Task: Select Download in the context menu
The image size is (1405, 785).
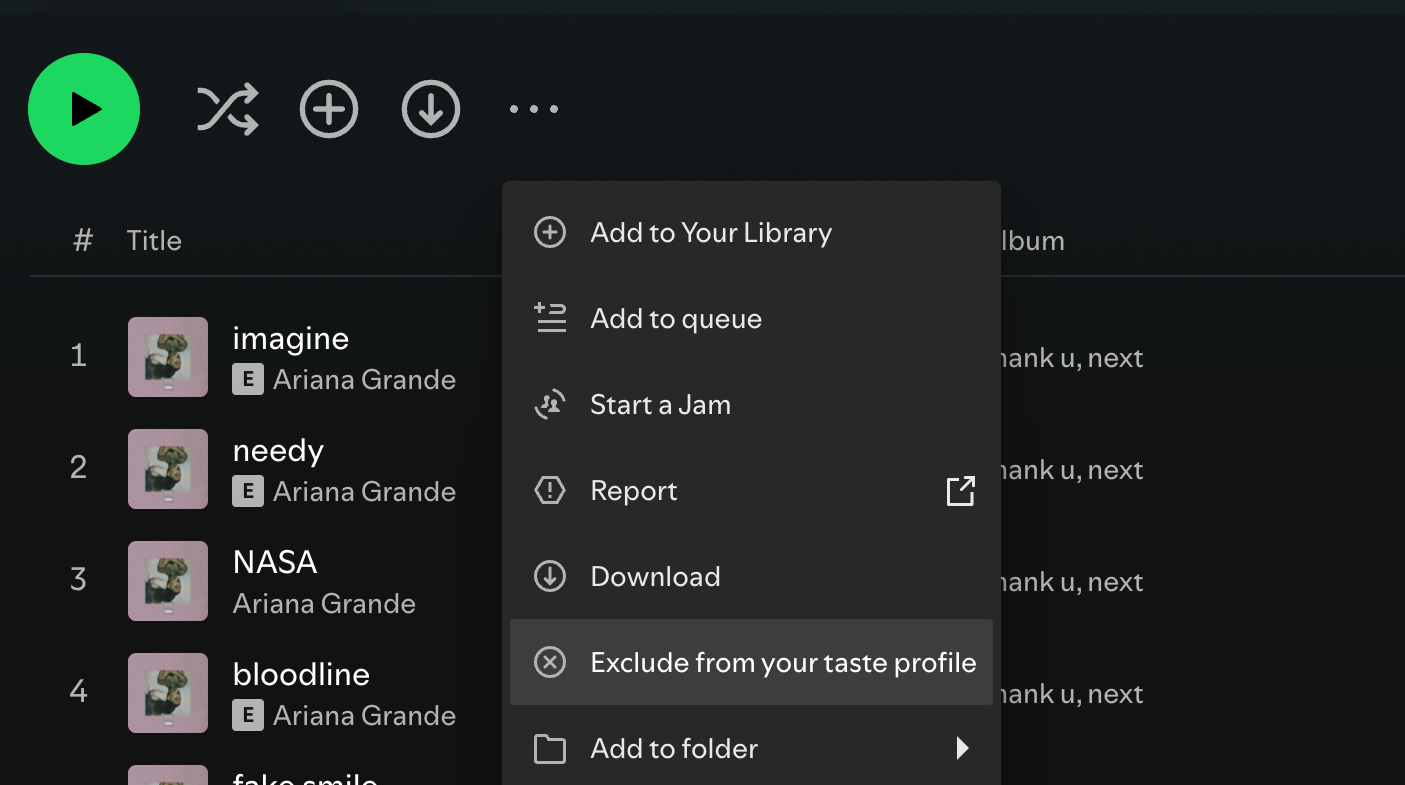Action: click(x=751, y=577)
